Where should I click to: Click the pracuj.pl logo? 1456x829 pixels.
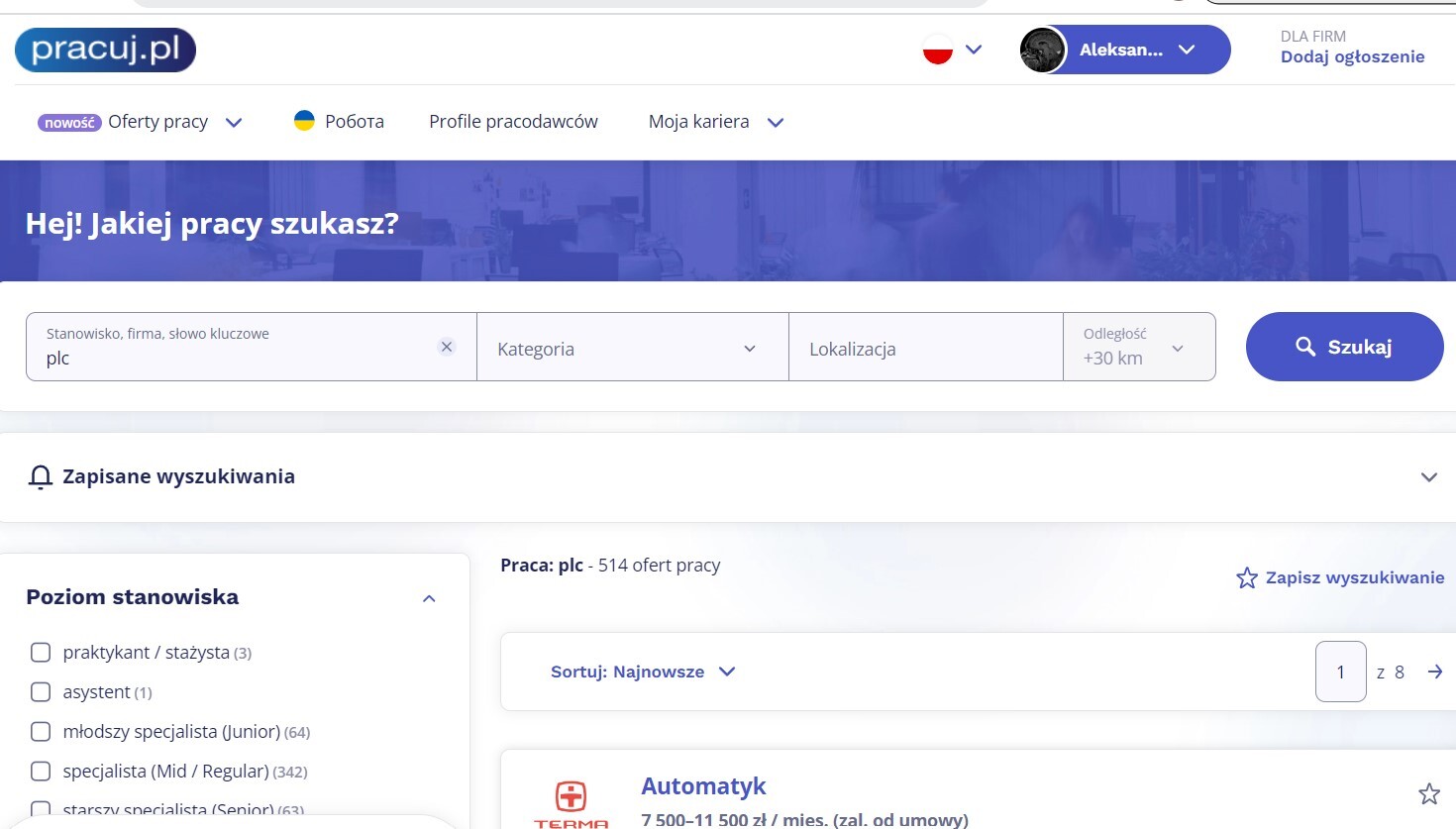(105, 50)
